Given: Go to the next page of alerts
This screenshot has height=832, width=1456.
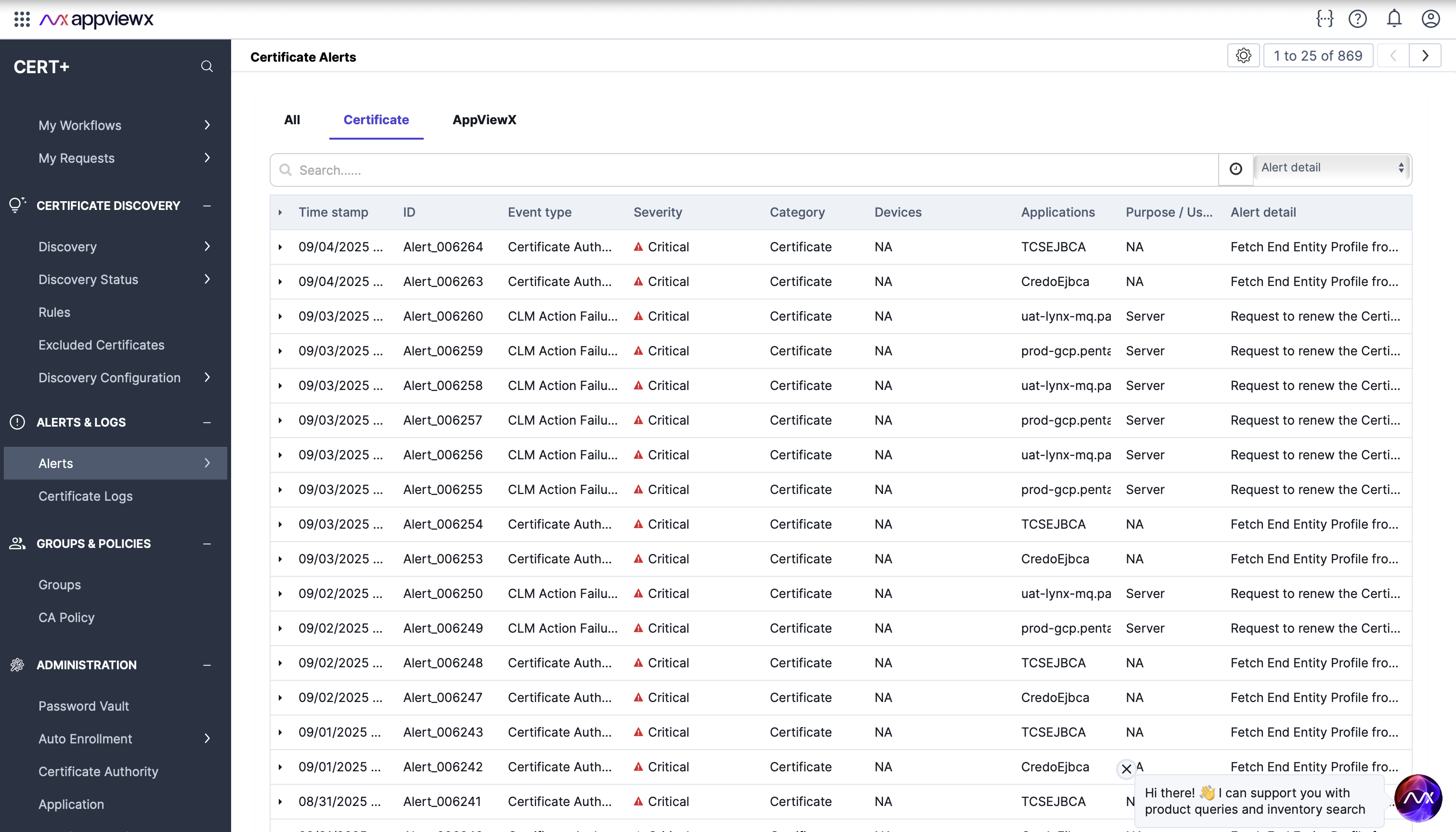Looking at the screenshot, I should [x=1425, y=55].
